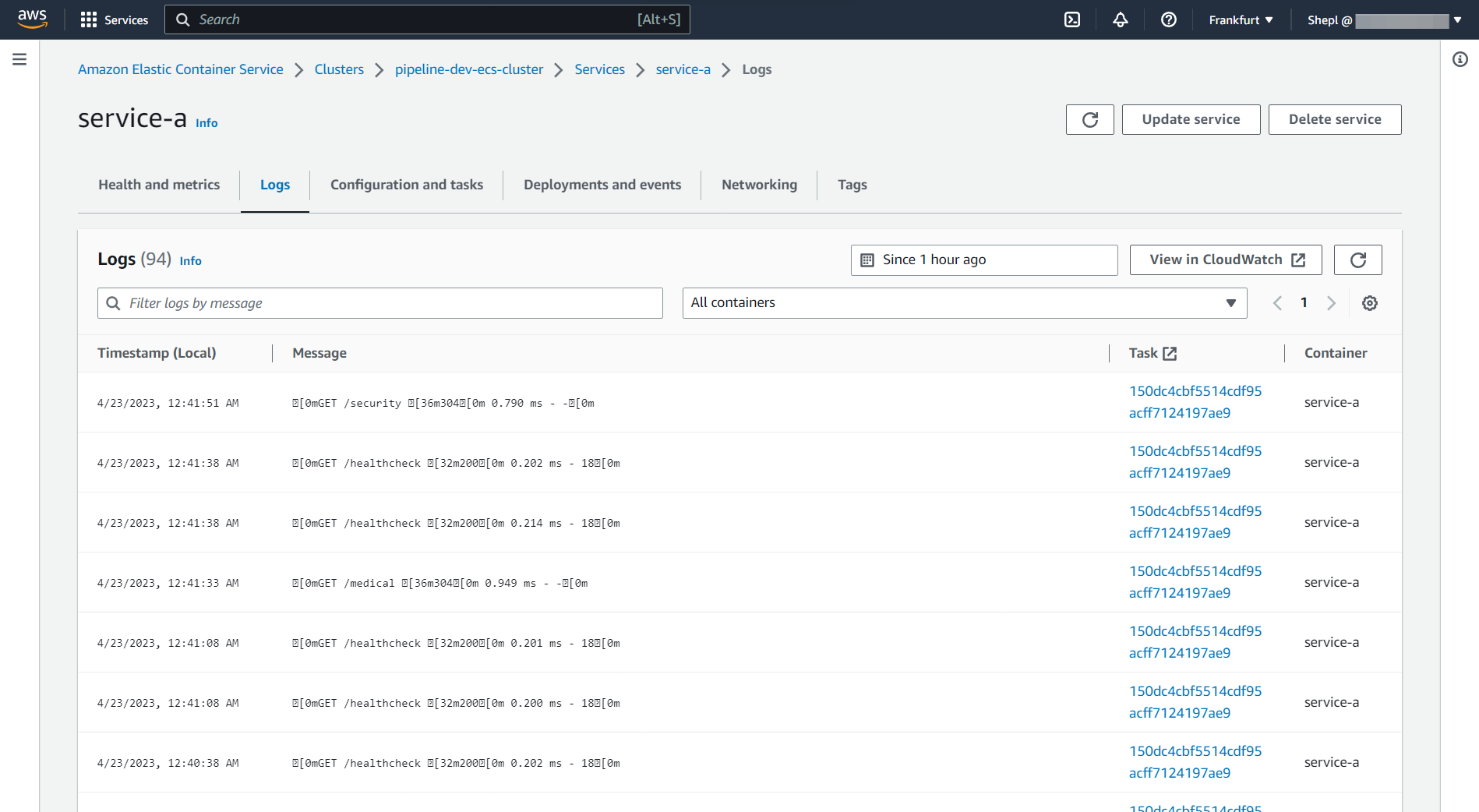
Task: Click the Timestamp (Local) column header
Action: (x=157, y=353)
